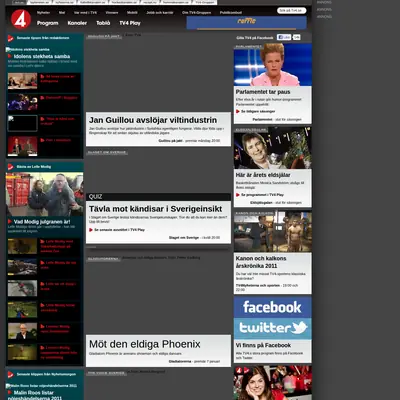This screenshot has width=400, height=400.
Task: Open the second Leffe Modig list thumbnail
Action: (x=23, y=267)
